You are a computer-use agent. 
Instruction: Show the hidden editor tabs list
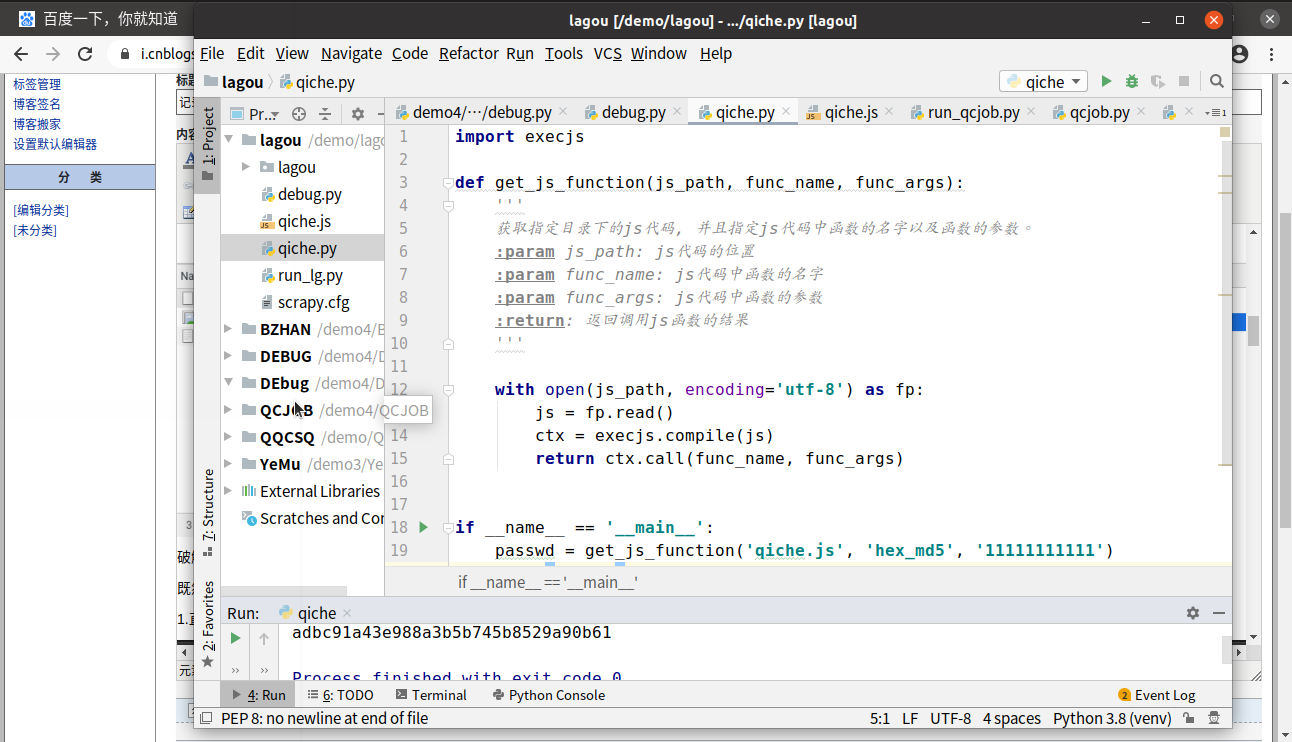click(1217, 113)
